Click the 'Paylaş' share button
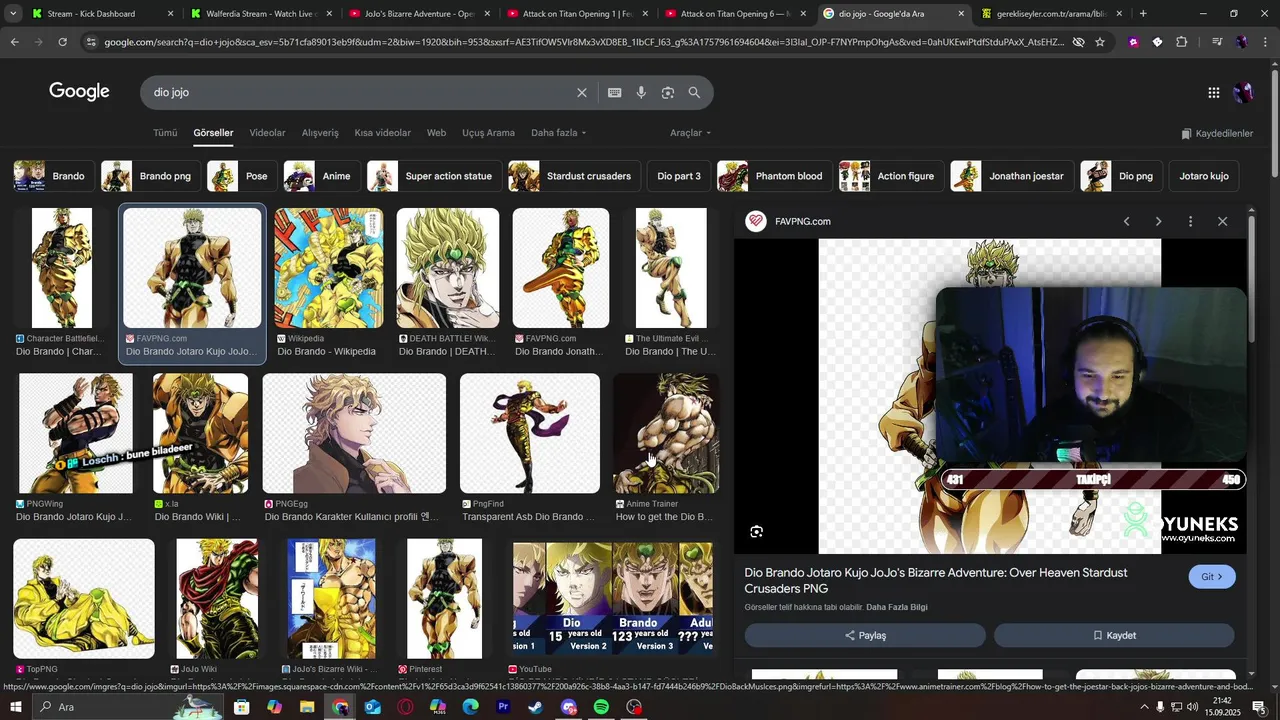The height and width of the screenshot is (720, 1280). (x=865, y=635)
